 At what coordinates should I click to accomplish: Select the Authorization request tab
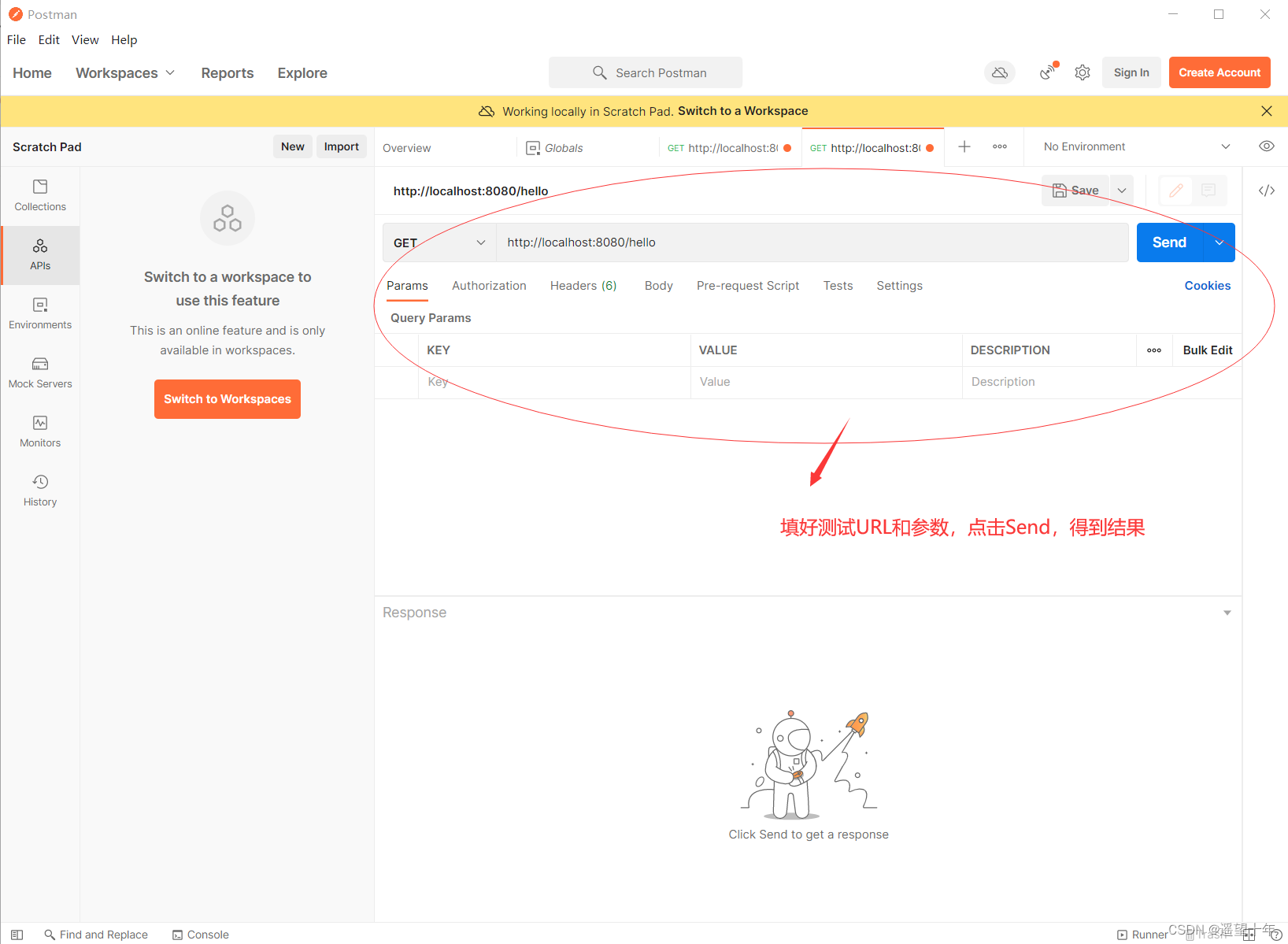click(x=489, y=286)
